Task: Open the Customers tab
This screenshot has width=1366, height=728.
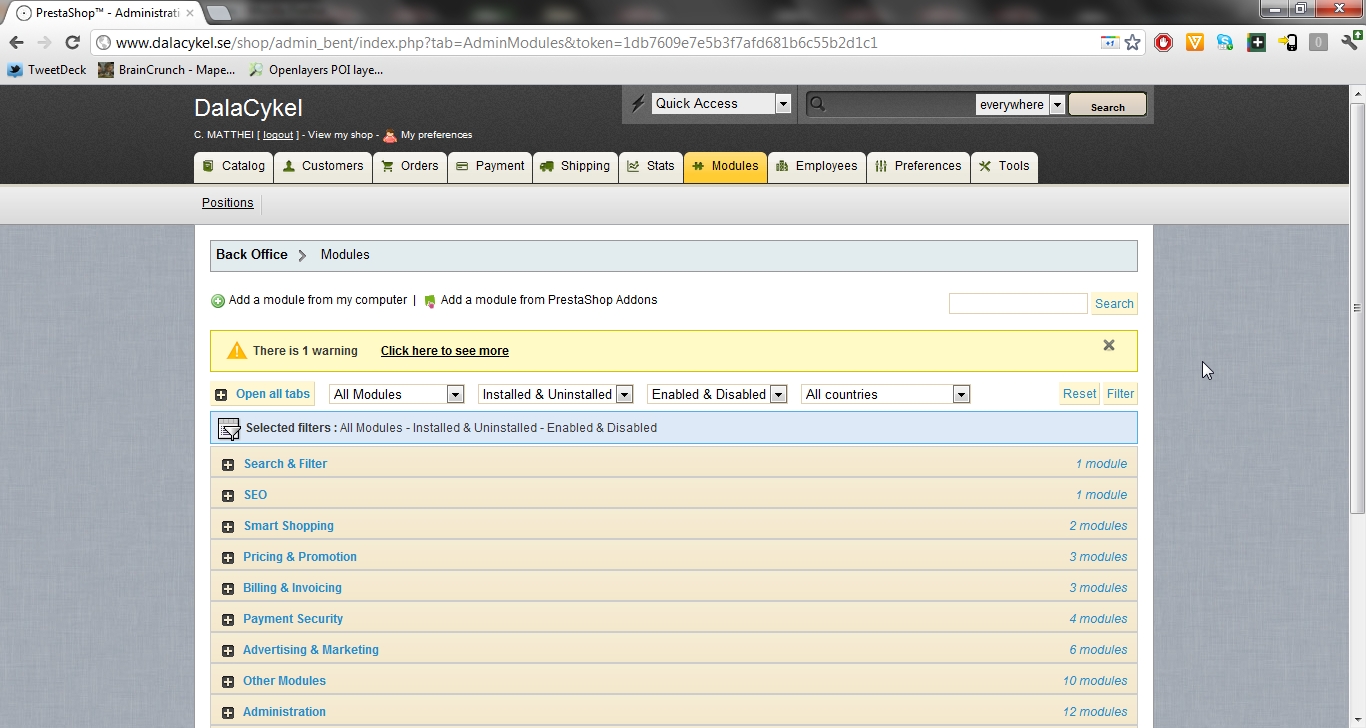Action: click(323, 167)
